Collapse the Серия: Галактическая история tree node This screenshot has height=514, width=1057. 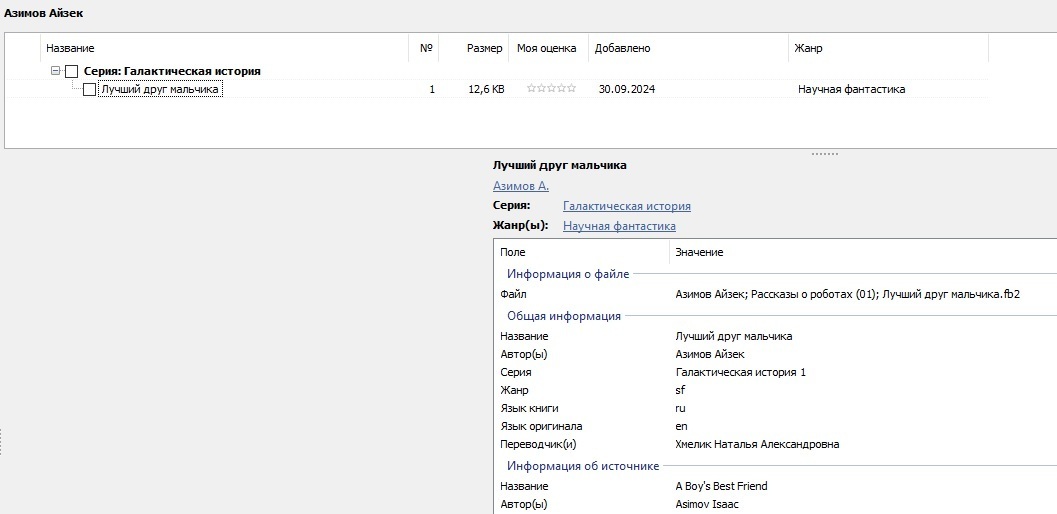tap(56, 71)
